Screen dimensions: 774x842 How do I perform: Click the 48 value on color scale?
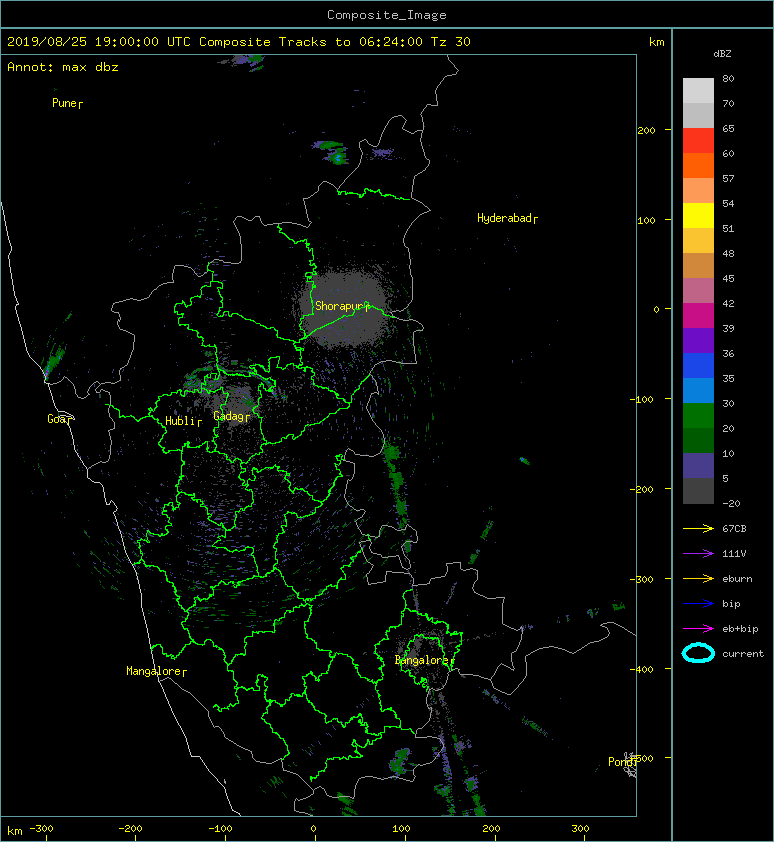tap(728, 253)
